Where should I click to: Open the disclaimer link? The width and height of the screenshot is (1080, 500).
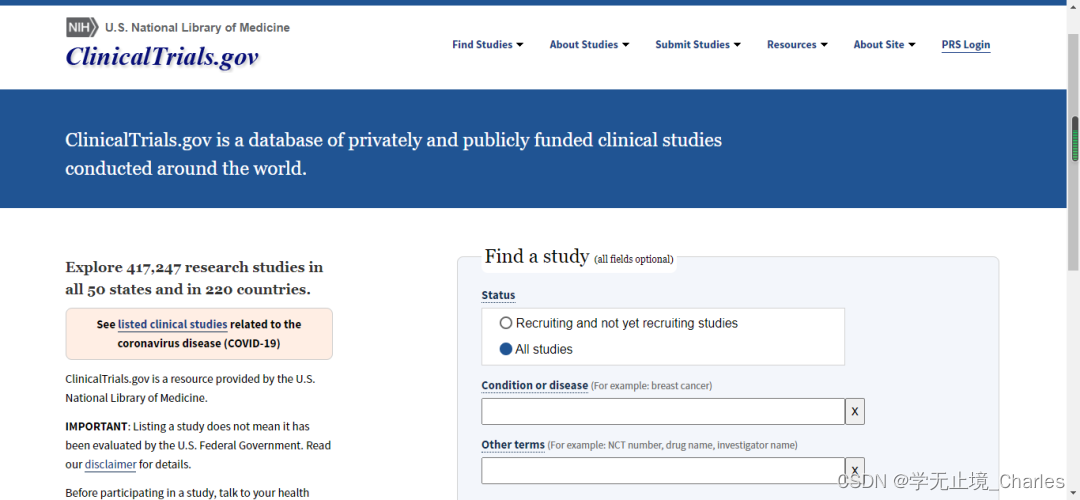[x=110, y=464]
